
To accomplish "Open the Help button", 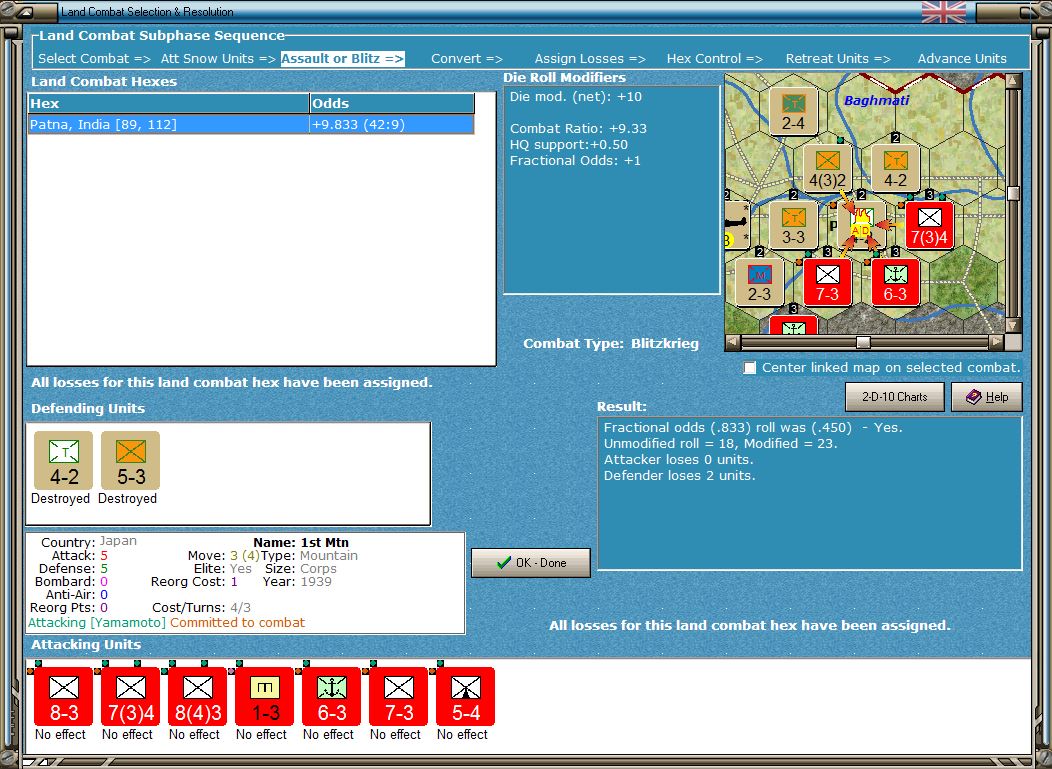I will 987,397.
